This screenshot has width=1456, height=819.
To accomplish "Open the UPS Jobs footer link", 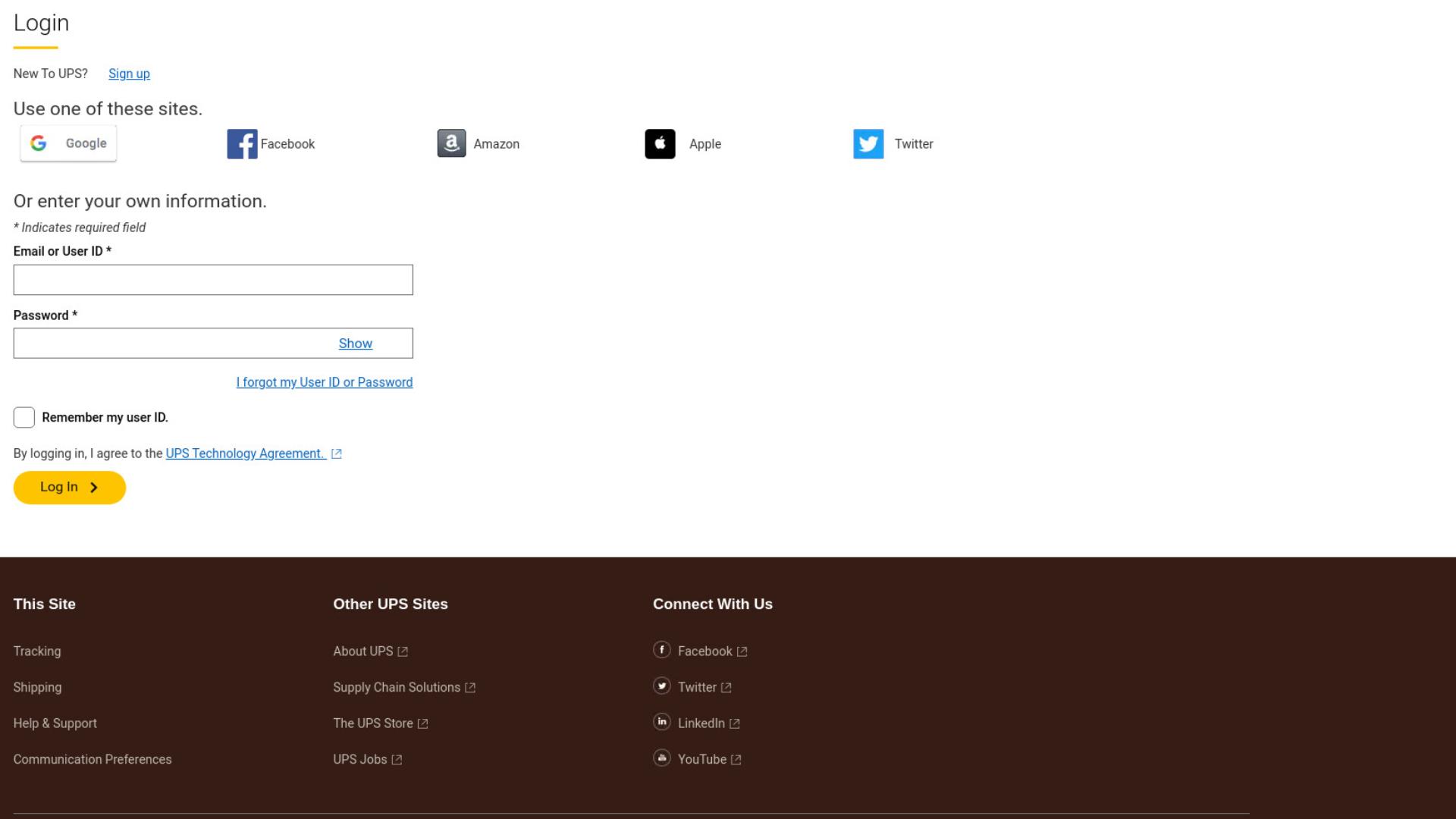I will coord(360,759).
